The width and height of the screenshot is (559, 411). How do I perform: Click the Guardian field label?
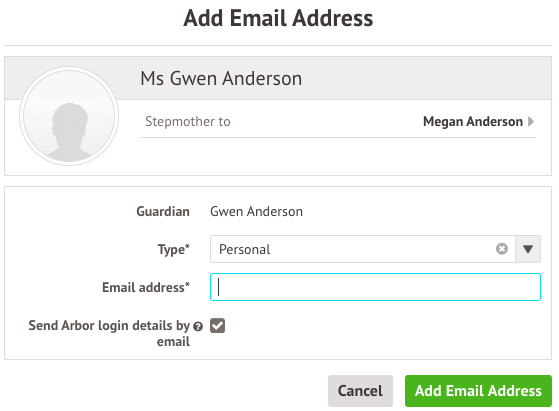[x=163, y=211]
